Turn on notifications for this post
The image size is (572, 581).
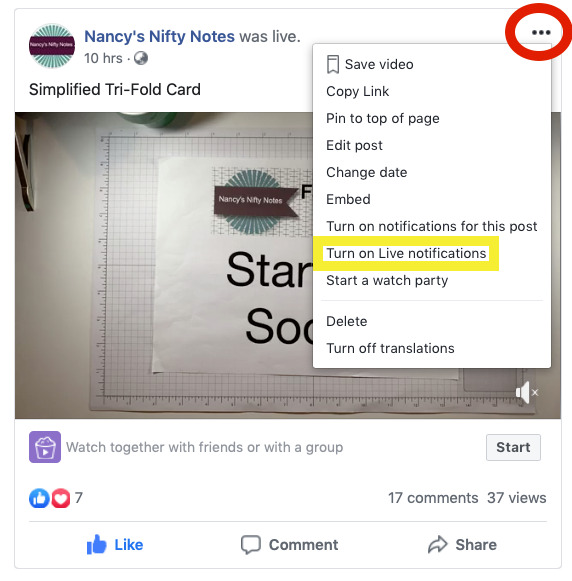(x=432, y=226)
